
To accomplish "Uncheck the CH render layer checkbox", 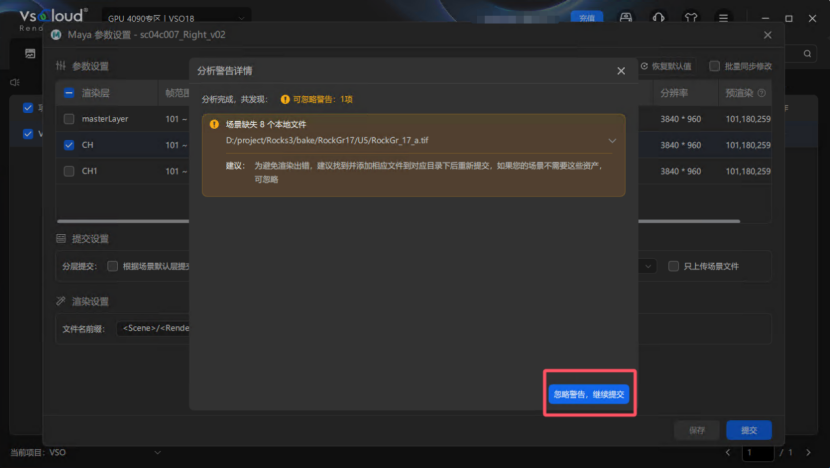I will coord(69,145).
